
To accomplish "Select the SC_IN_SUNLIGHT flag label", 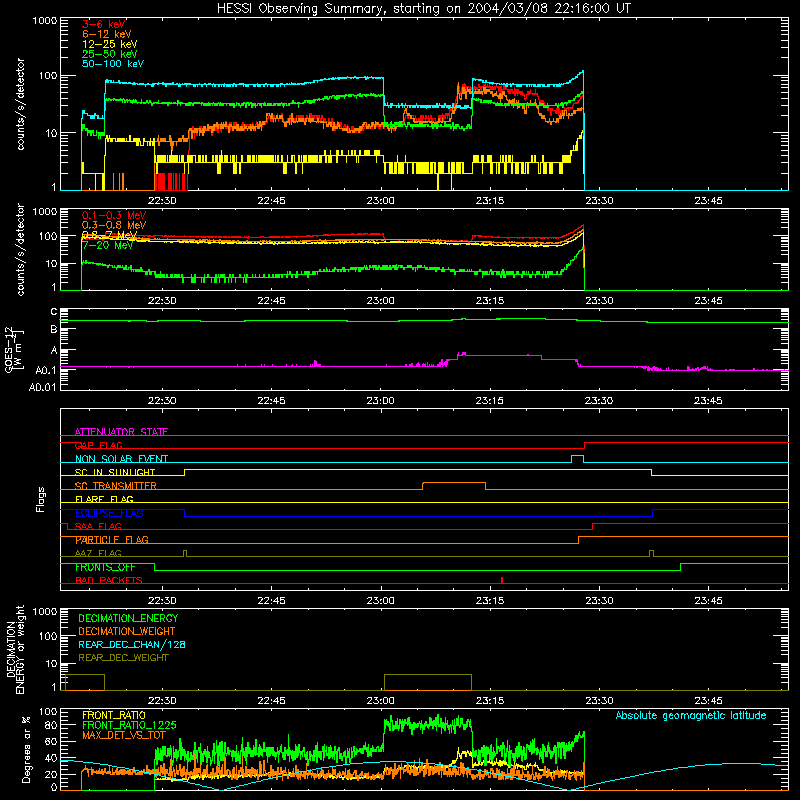I will coord(115,472).
